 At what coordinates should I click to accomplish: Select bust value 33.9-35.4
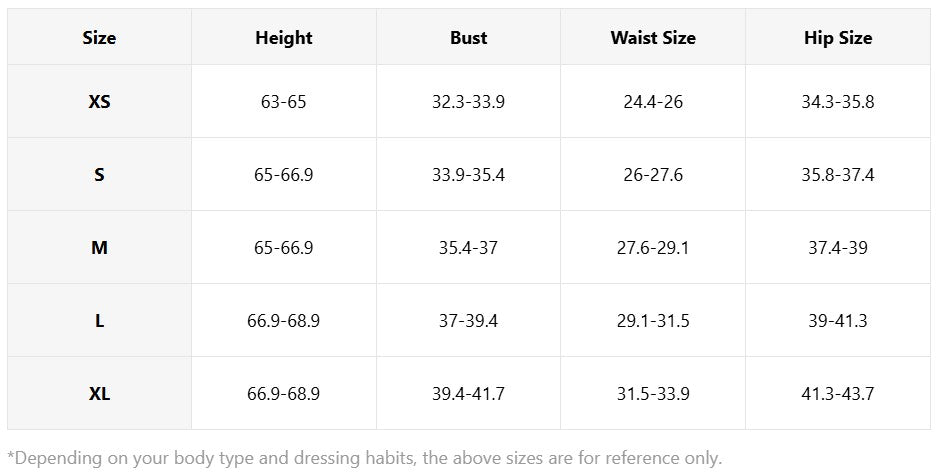[468, 175]
